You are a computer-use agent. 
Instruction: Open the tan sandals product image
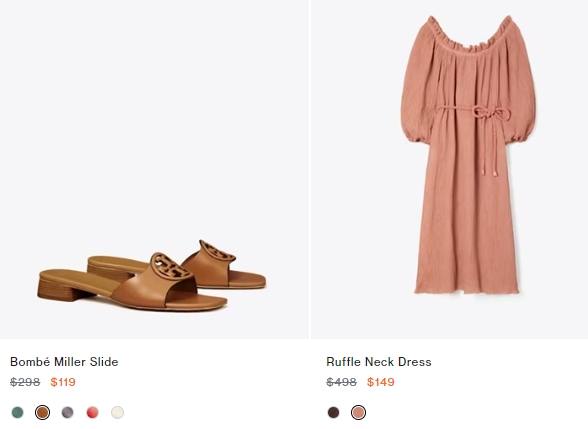154,169
